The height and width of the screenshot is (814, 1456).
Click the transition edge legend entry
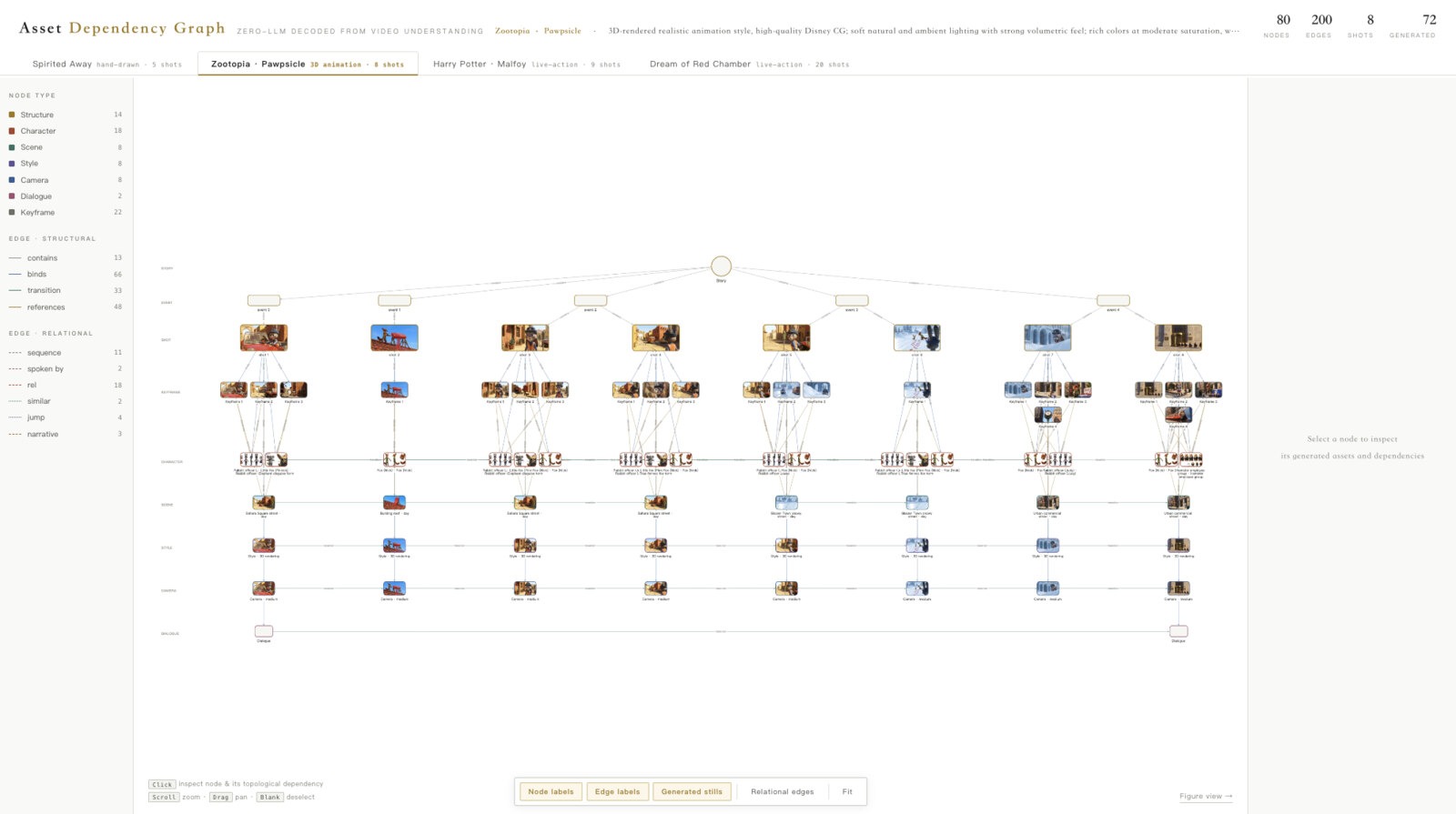pyautogui.click(x=65, y=291)
